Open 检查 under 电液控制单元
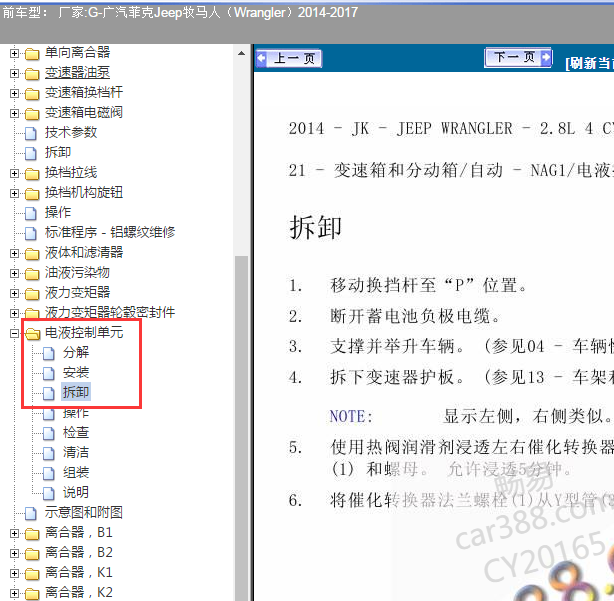 pyautogui.click(x=76, y=432)
